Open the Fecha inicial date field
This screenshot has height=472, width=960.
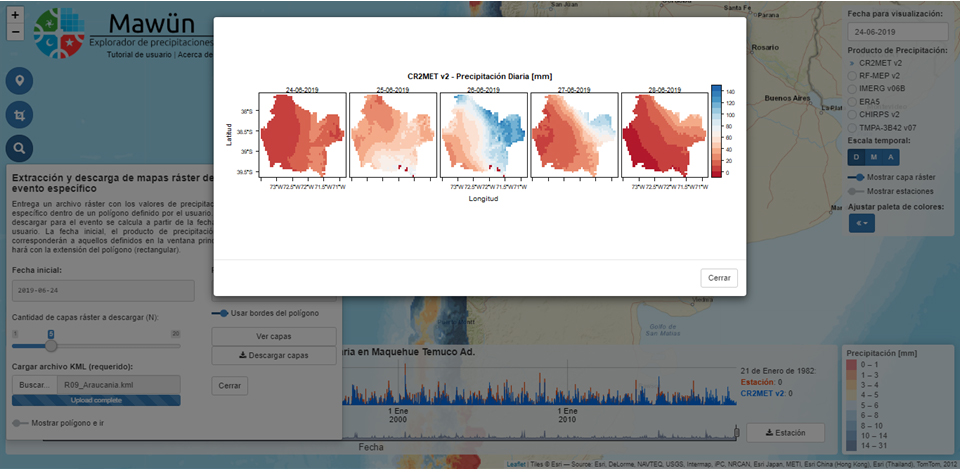pyautogui.click(x=103, y=291)
